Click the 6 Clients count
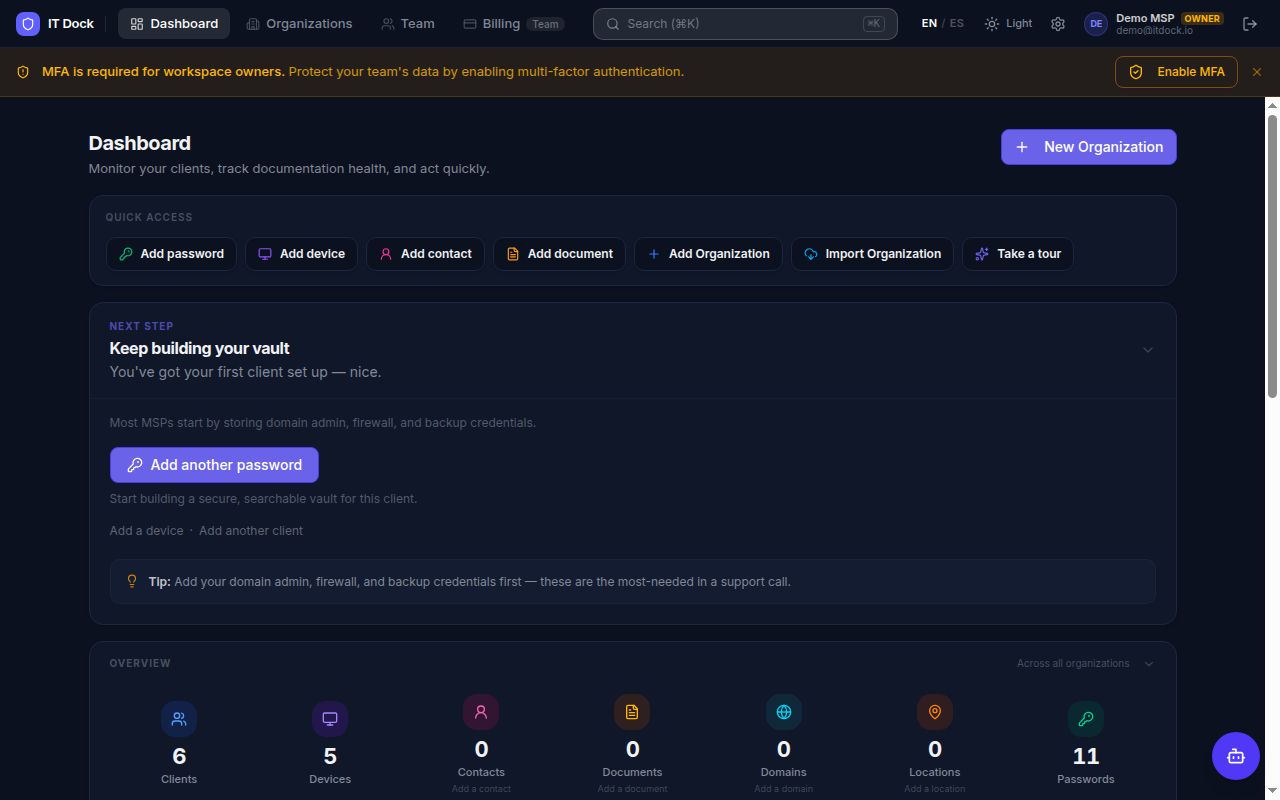 click(179, 757)
